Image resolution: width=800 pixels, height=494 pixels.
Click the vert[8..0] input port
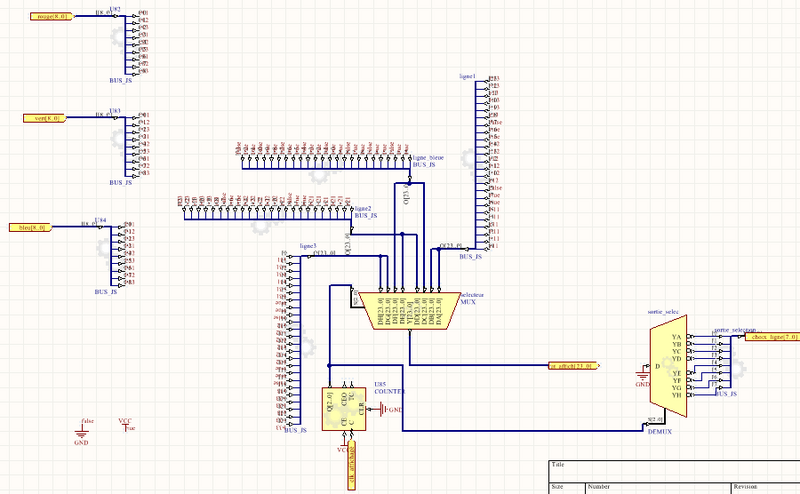coord(43,118)
